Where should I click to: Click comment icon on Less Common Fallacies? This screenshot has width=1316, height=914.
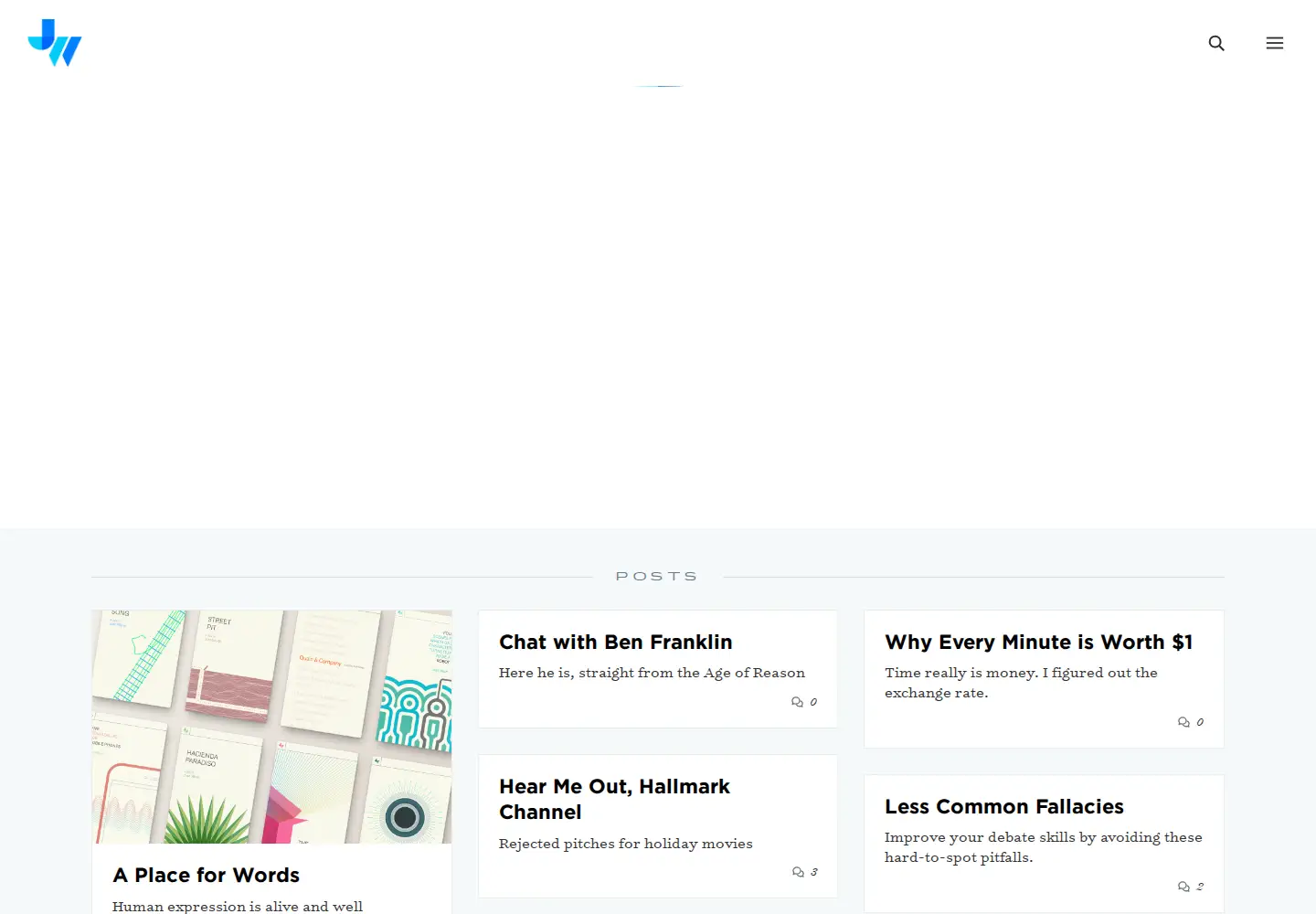click(1183, 887)
